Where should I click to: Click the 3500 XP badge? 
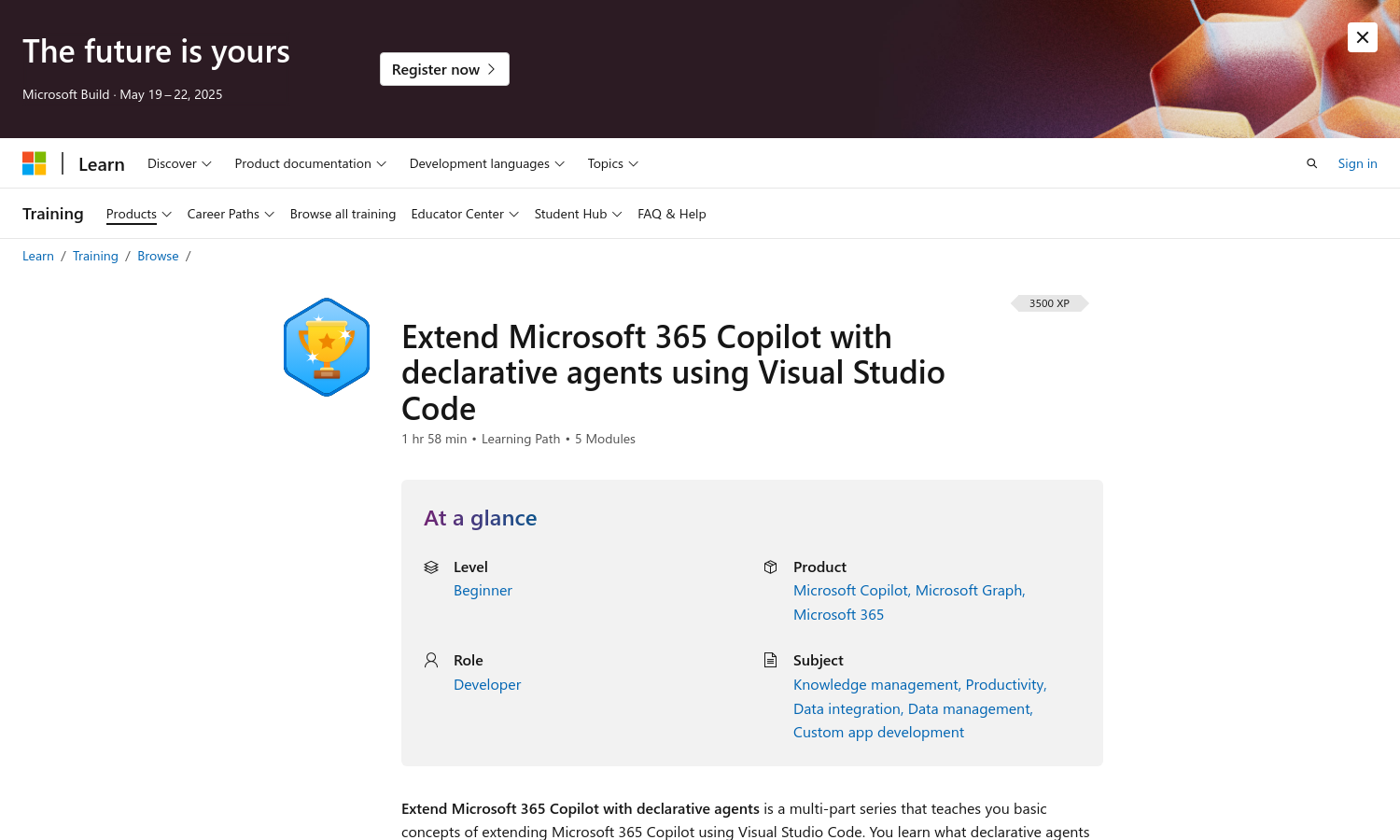click(1049, 302)
